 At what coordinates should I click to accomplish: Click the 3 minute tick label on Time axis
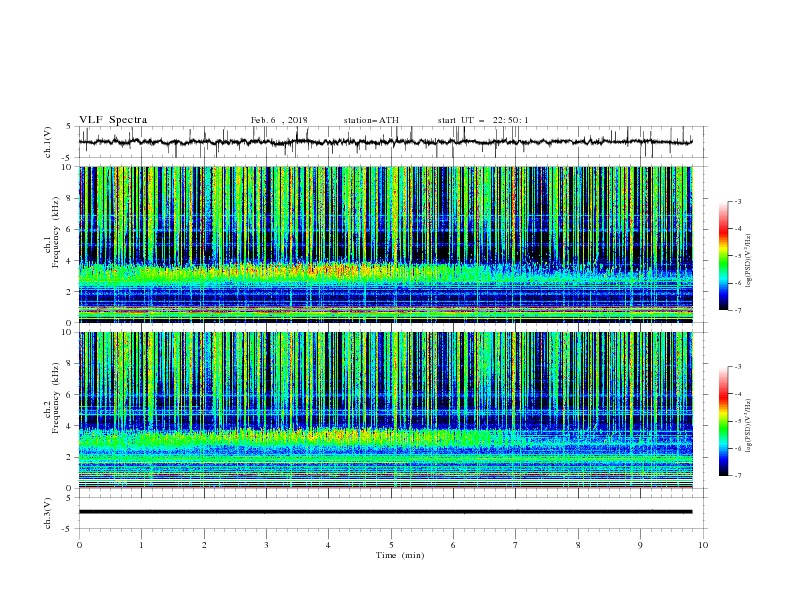[266, 545]
